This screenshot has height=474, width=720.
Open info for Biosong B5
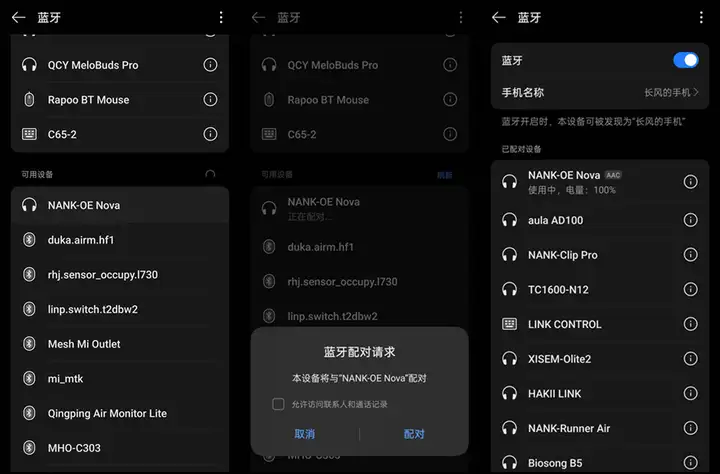[x=690, y=462]
